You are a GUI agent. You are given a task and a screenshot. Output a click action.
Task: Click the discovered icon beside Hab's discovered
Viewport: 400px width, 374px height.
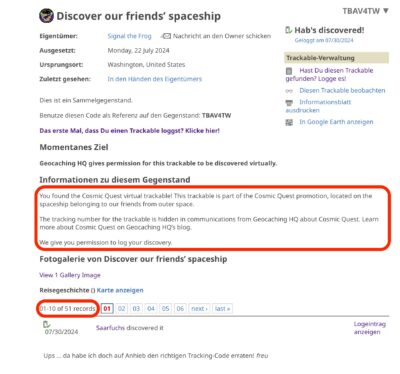pyautogui.click(x=288, y=30)
